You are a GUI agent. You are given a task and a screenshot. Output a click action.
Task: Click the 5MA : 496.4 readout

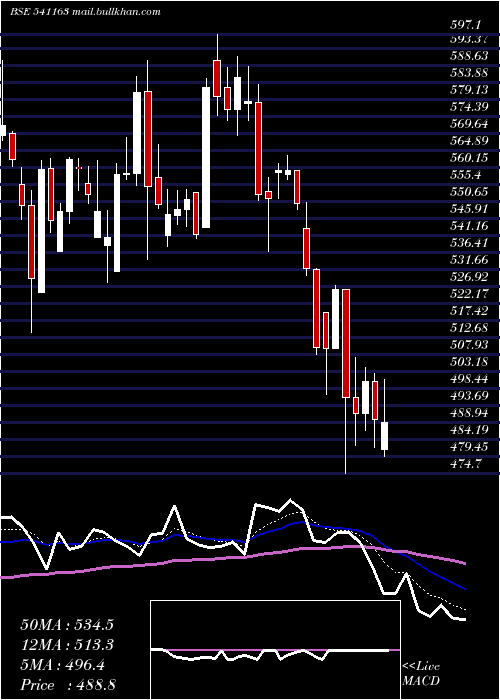62,665
